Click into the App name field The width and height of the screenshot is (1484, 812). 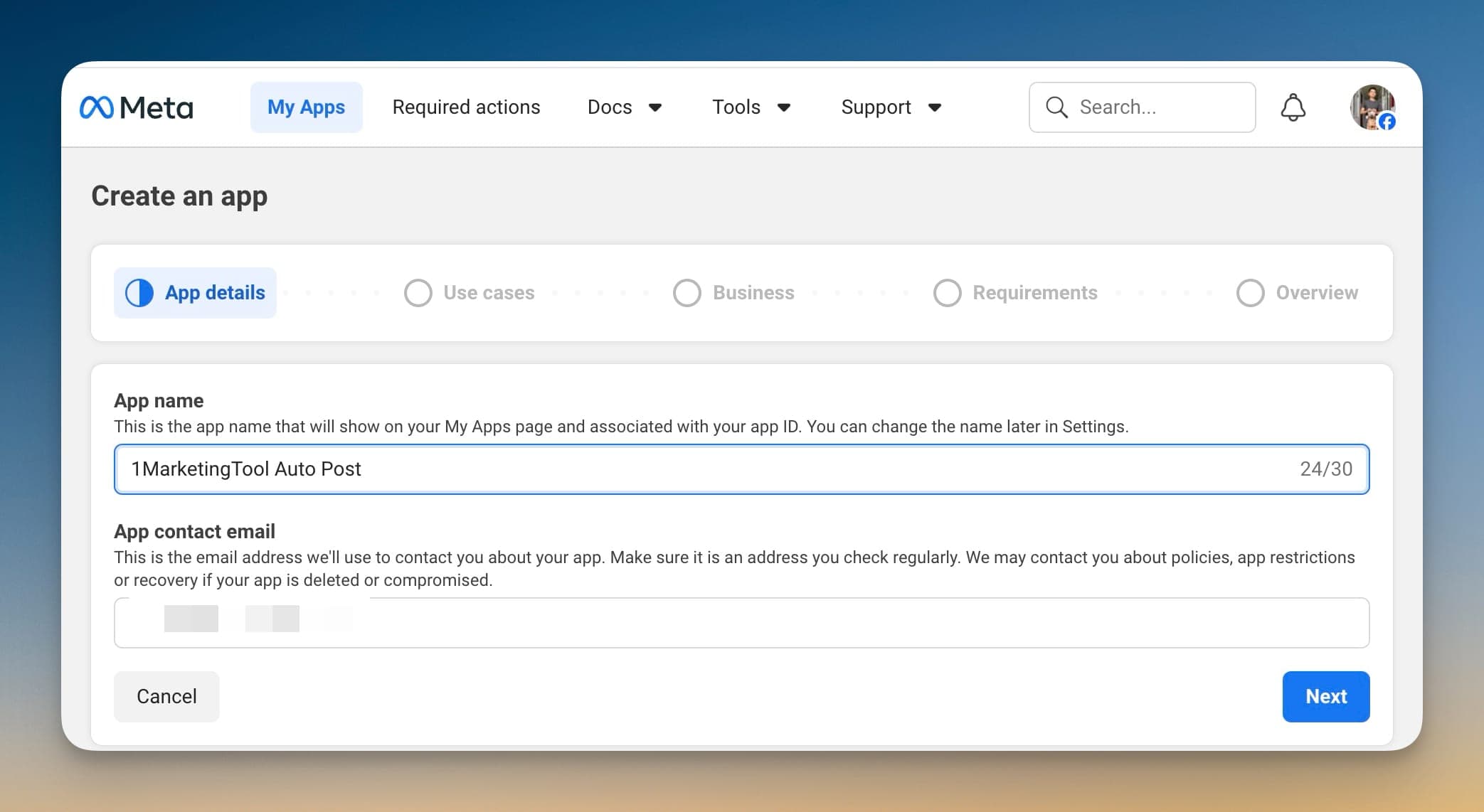tap(741, 469)
